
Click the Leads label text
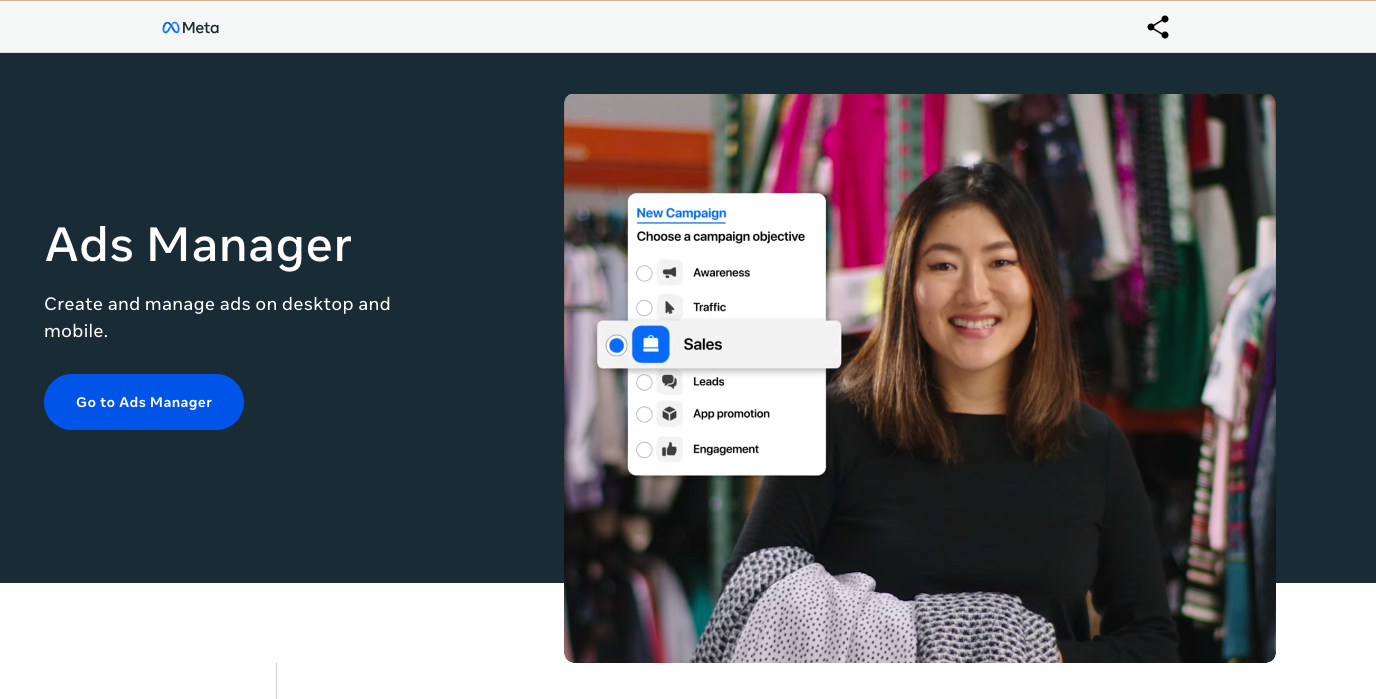(x=708, y=381)
